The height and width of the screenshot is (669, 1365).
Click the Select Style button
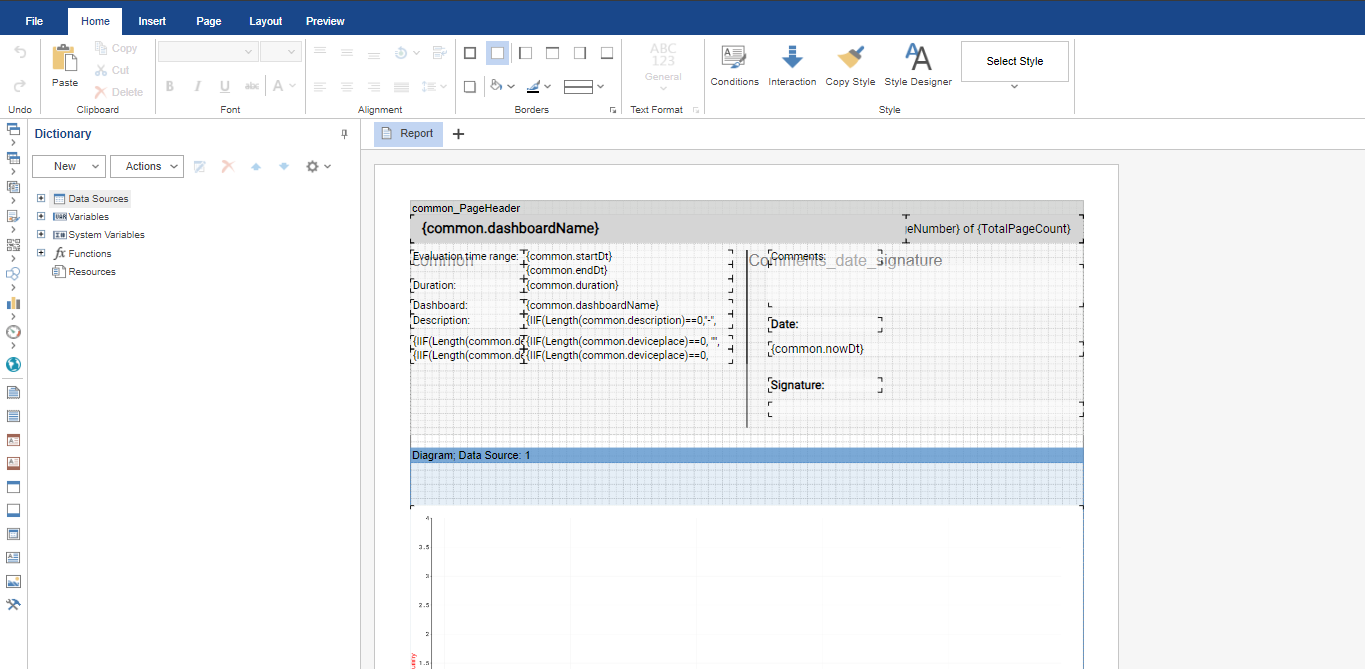tap(1014, 61)
